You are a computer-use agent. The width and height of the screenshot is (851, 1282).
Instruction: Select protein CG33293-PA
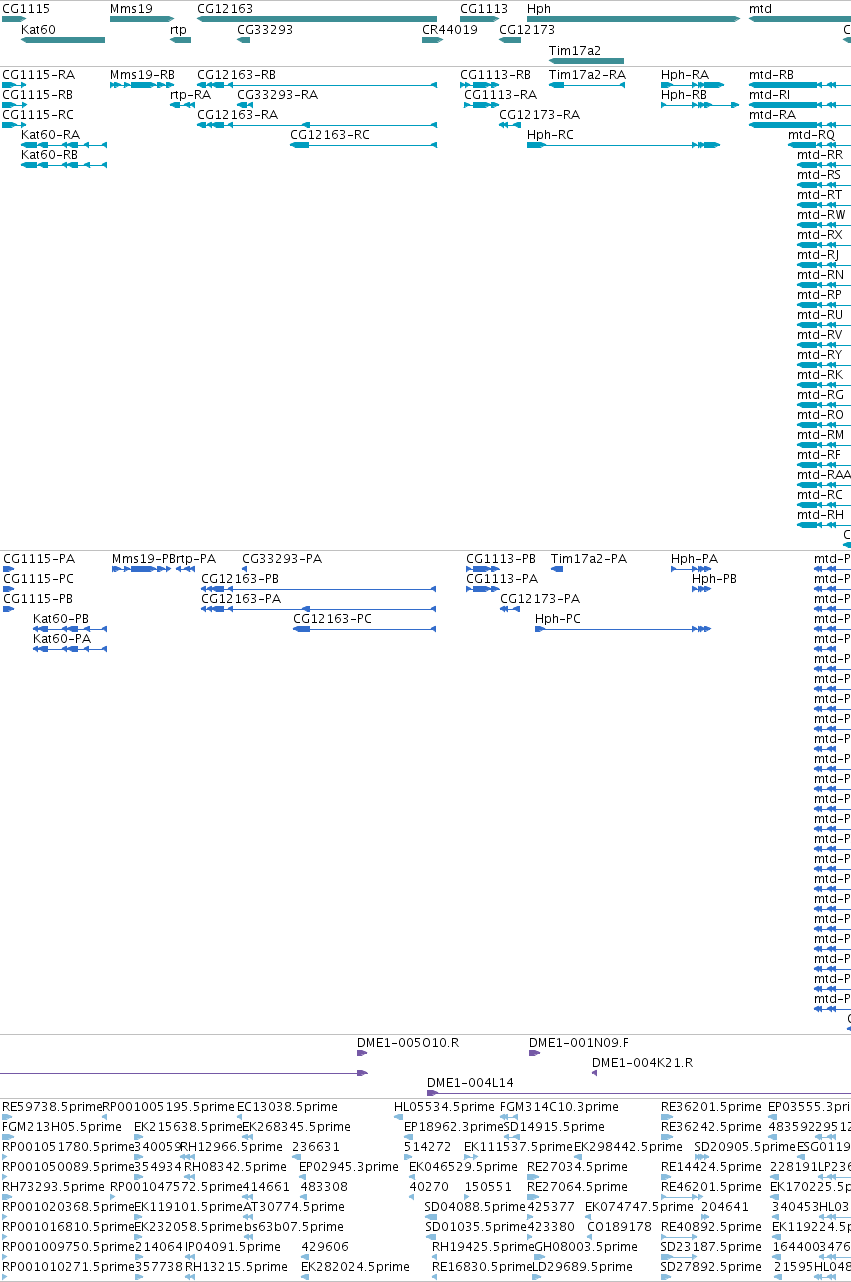282,559
